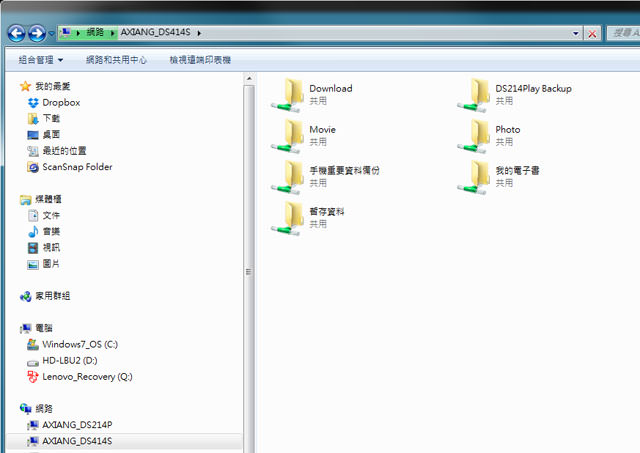Expand the arrow after AXIANG_DS414S breadcrumb
The image size is (640, 453).
pyautogui.click(x=199, y=33)
